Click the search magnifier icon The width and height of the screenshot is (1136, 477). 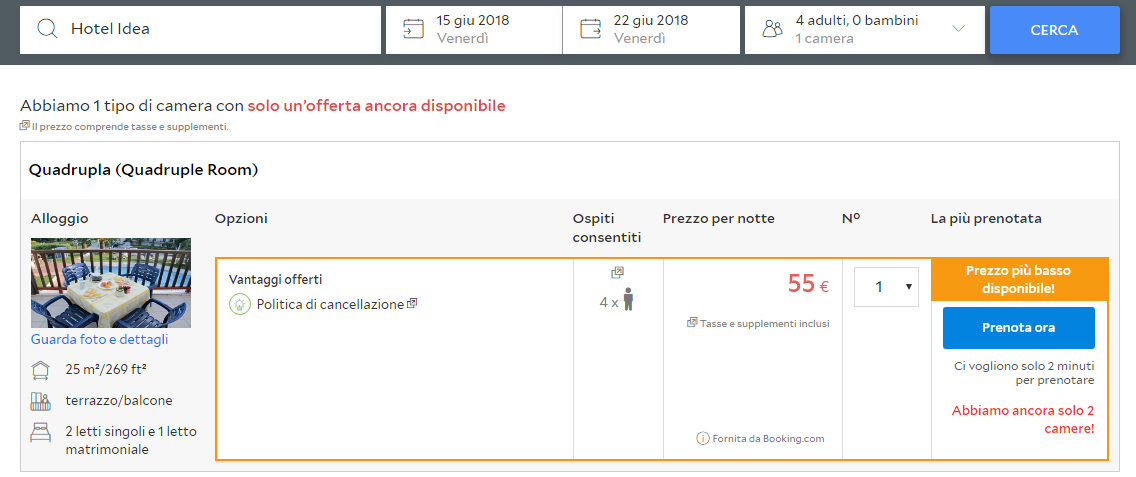[x=47, y=29]
